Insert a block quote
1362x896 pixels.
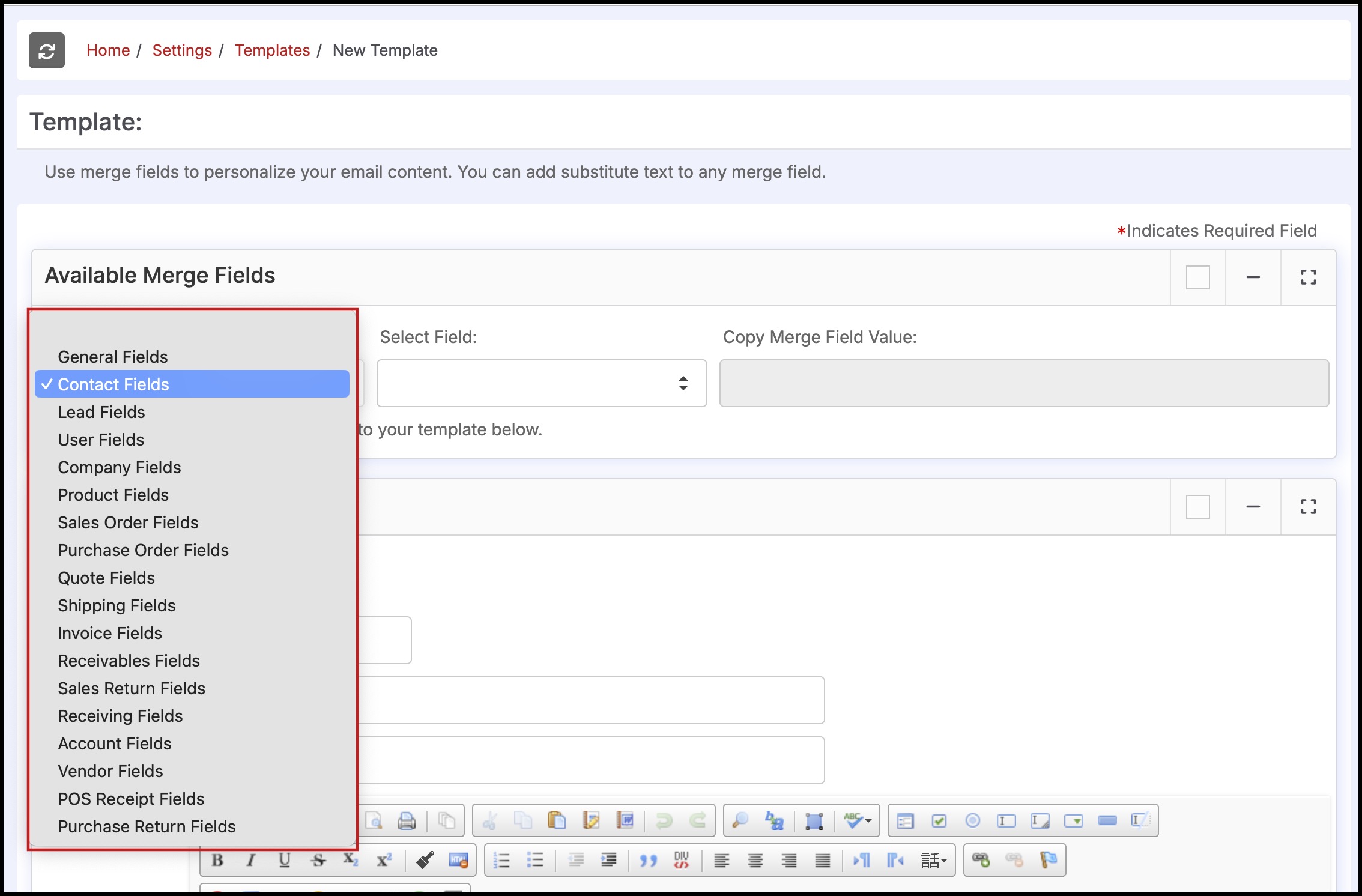pyautogui.click(x=648, y=860)
